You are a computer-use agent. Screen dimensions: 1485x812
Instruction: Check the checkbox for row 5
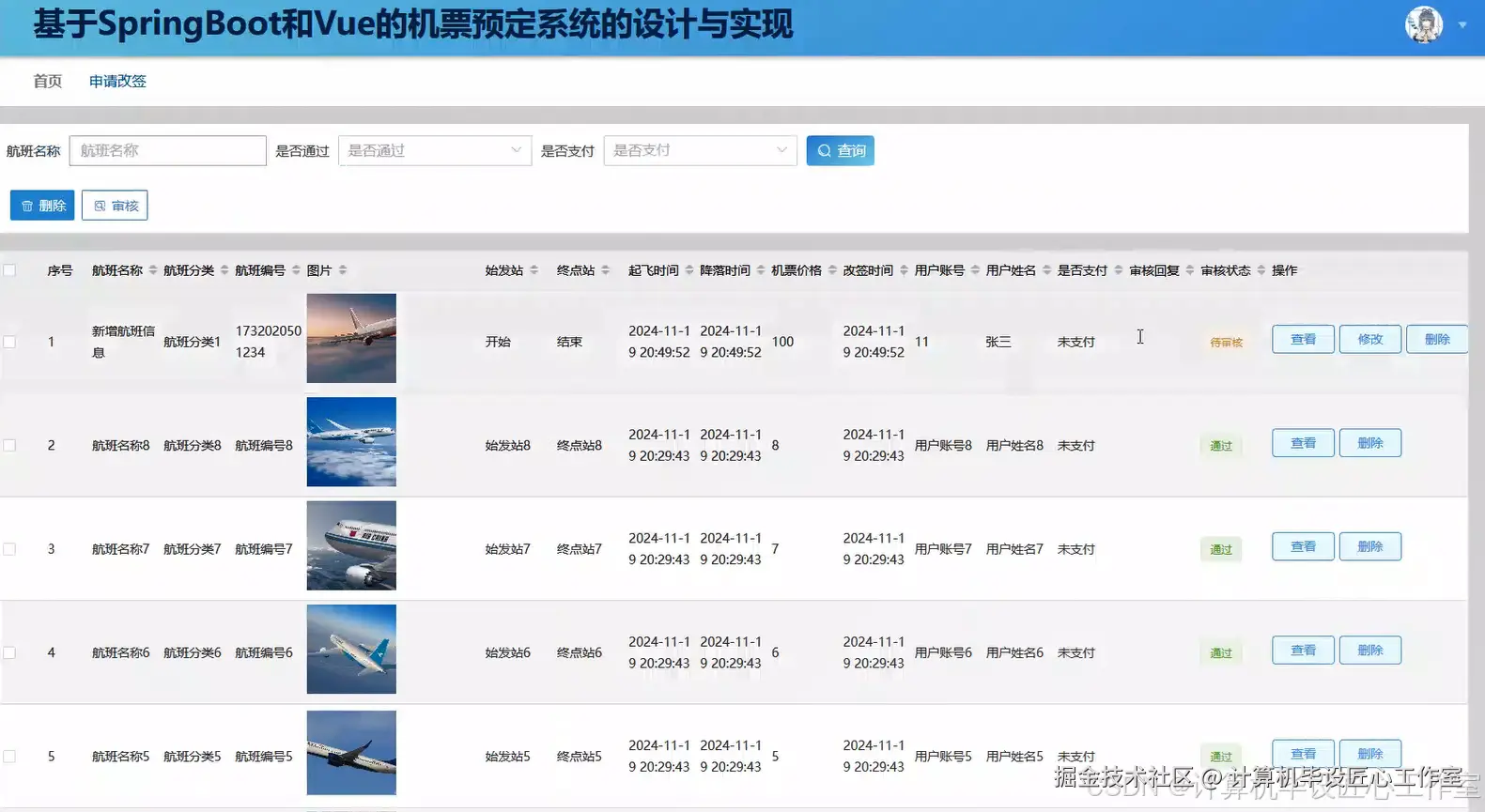pyautogui.click(x=9, y=756)
